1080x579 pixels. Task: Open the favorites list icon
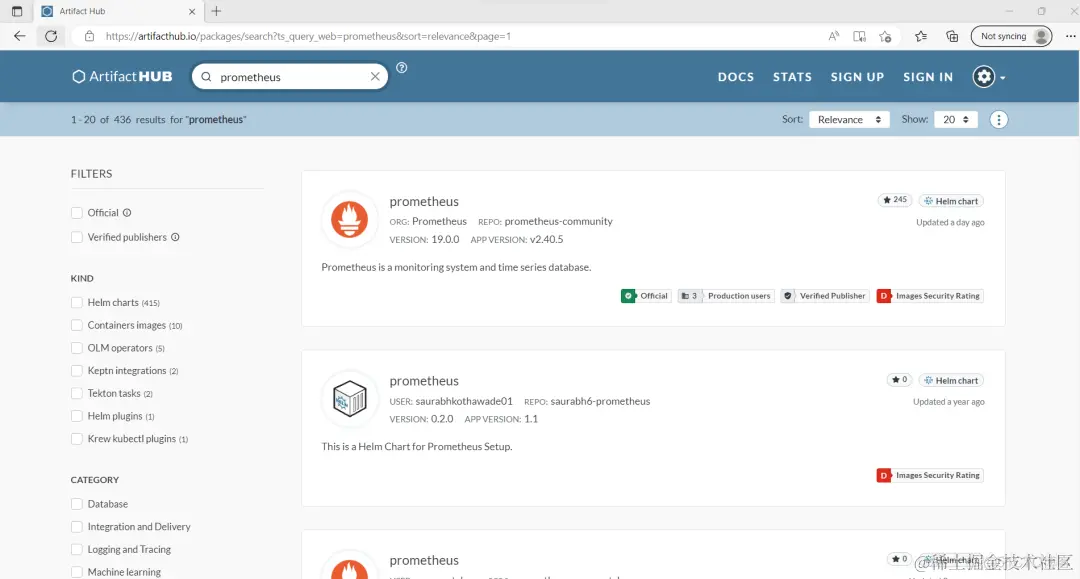coord(921,36)
